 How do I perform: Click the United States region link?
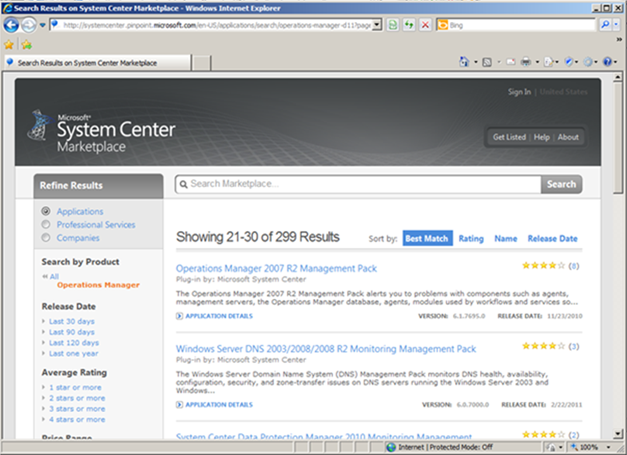[563, 92]
